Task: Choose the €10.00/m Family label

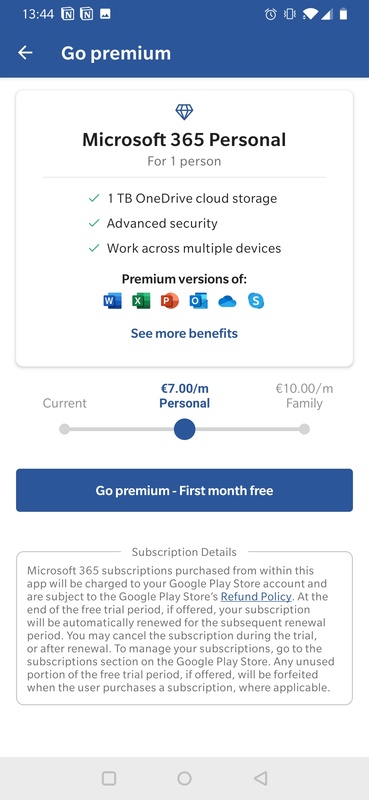Action: [x=304, y=396]
